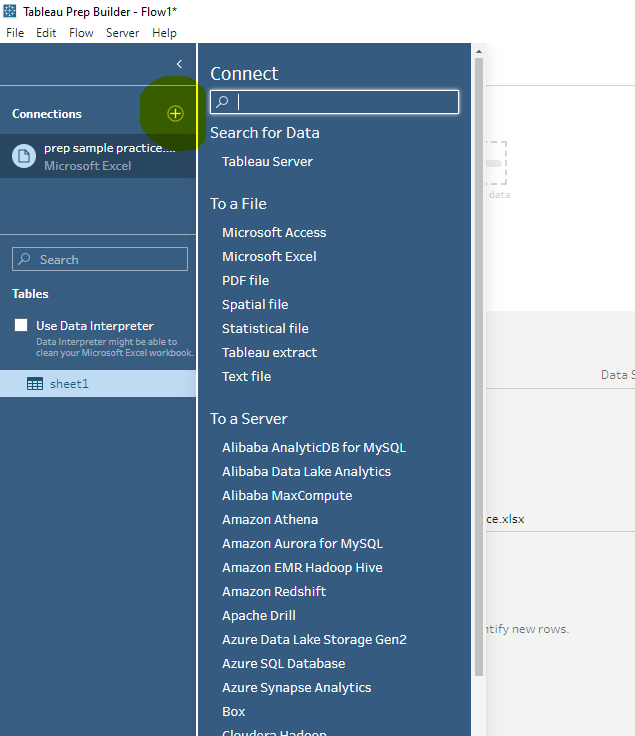Select Alibaba Data Lake Analytics

tap(306, 472)
